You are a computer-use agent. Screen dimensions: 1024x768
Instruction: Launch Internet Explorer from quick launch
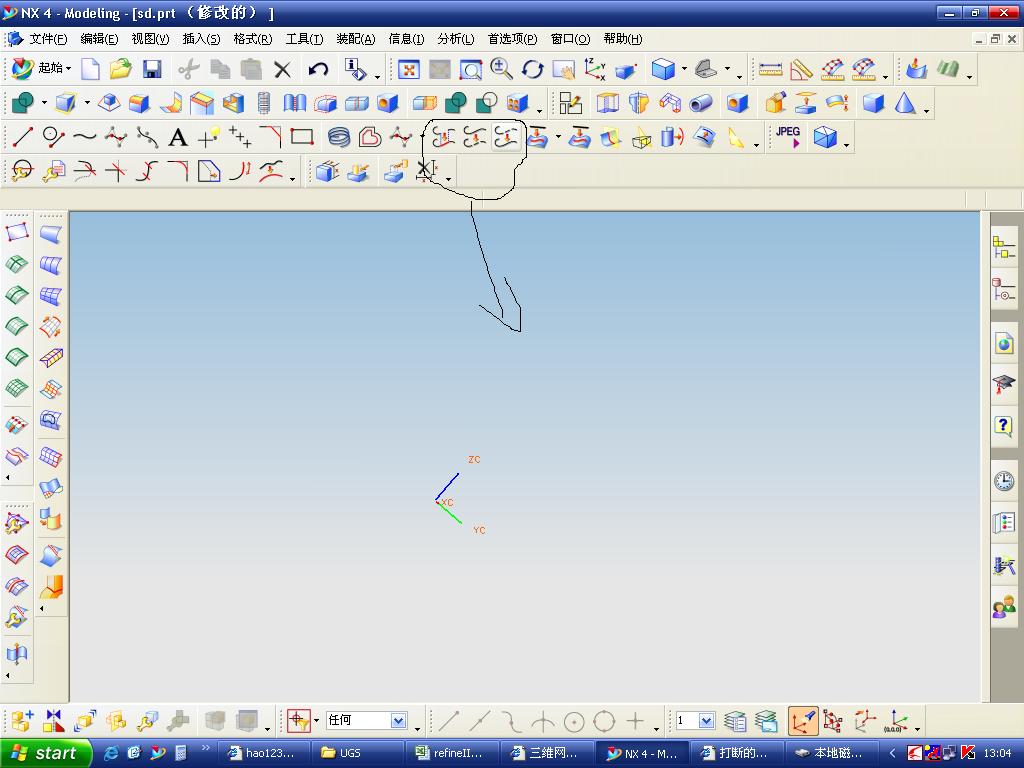coord(112,753)
